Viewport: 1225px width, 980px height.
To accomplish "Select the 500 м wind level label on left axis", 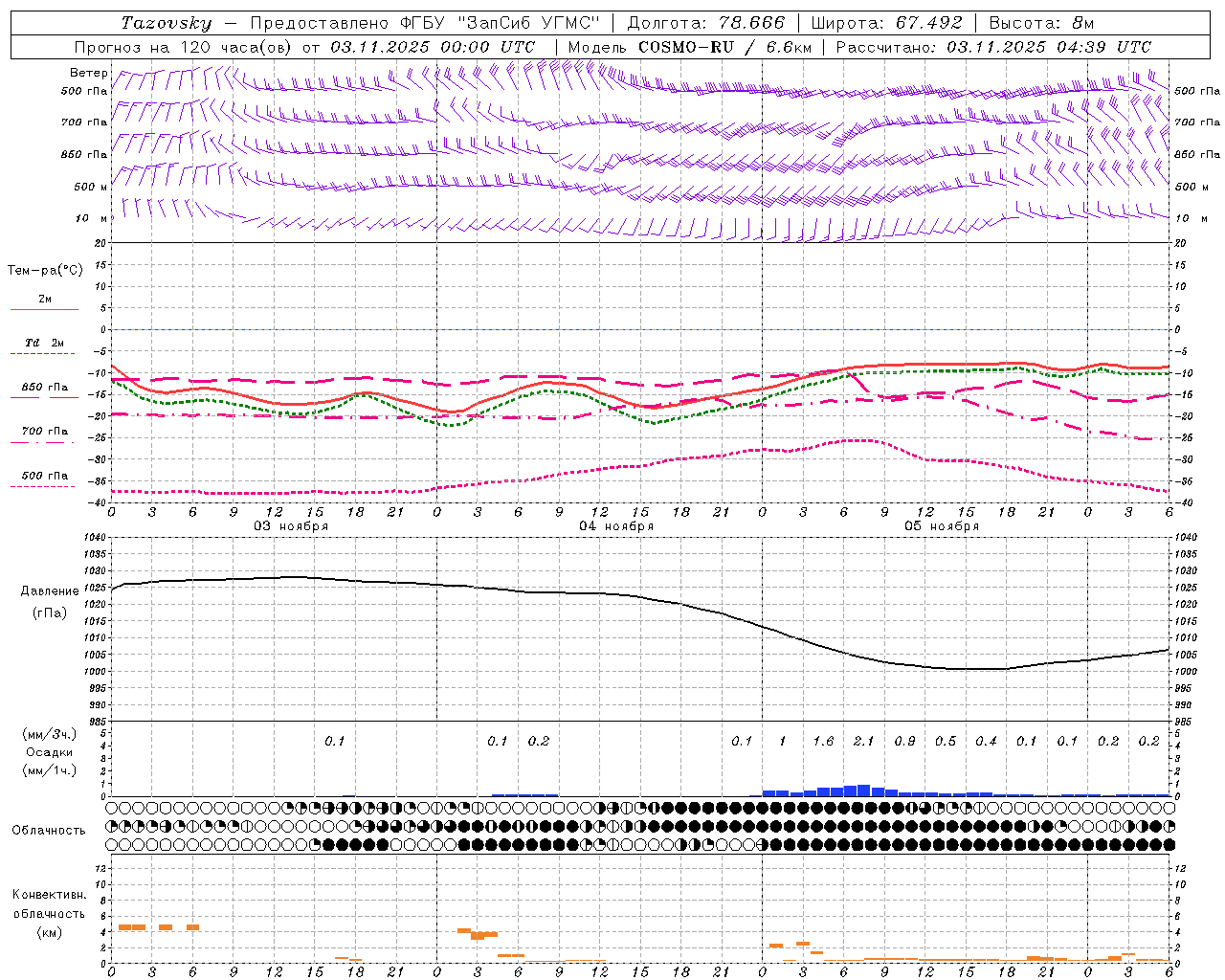I will click(92, 187).
